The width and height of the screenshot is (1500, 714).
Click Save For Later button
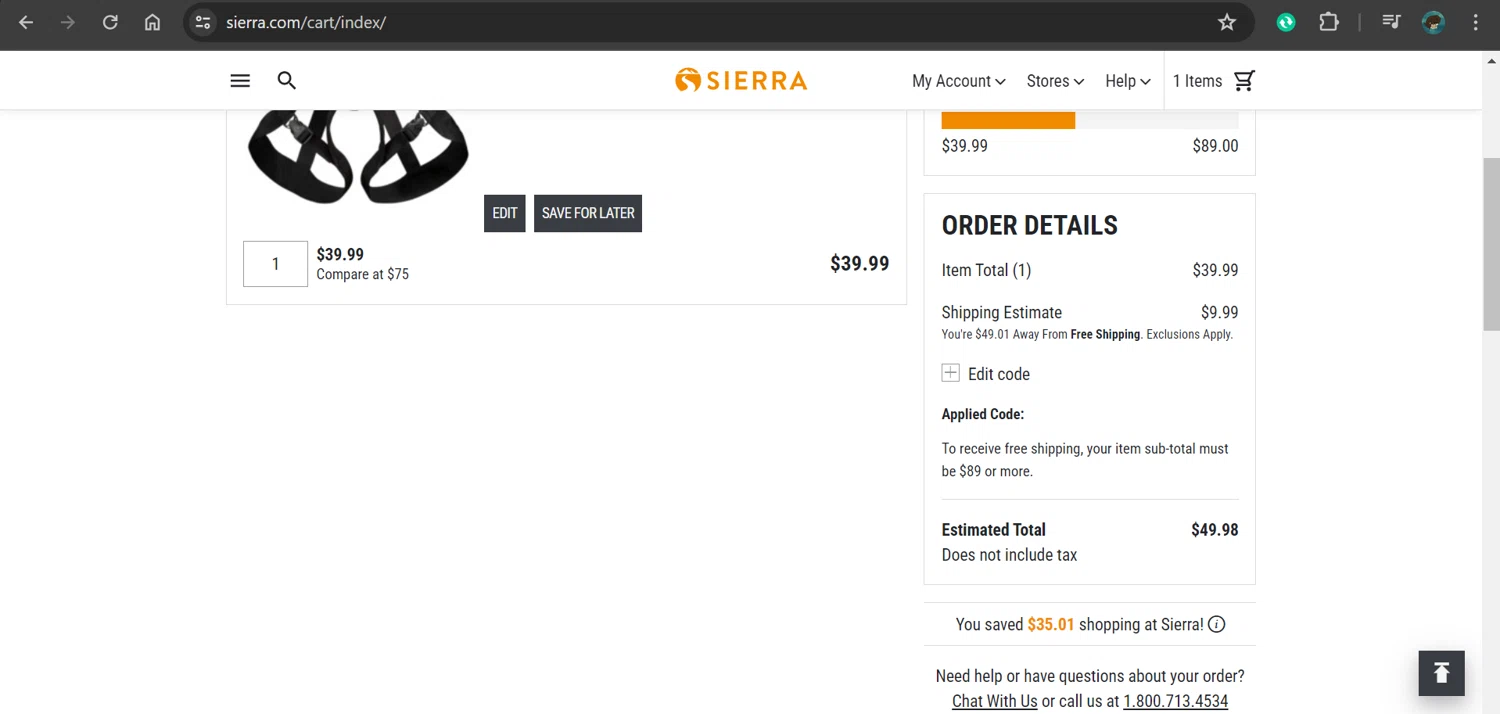pyautogui.click(x=588, y=213)
